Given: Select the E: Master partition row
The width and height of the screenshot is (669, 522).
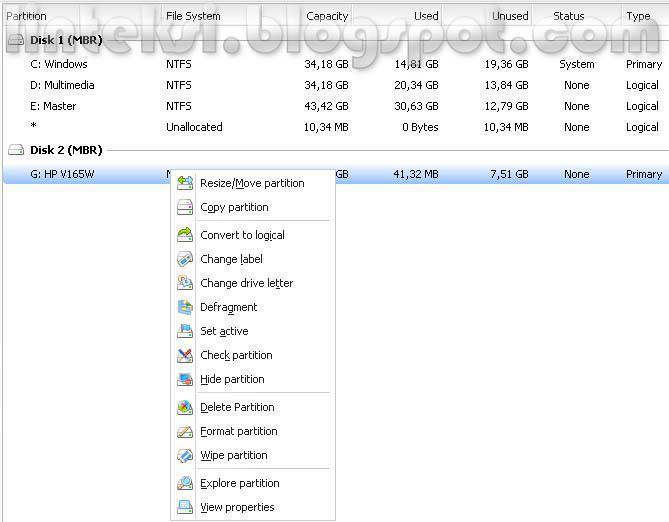Looking at the screenshot, I should pyautogui.click(x=336, y=106).
